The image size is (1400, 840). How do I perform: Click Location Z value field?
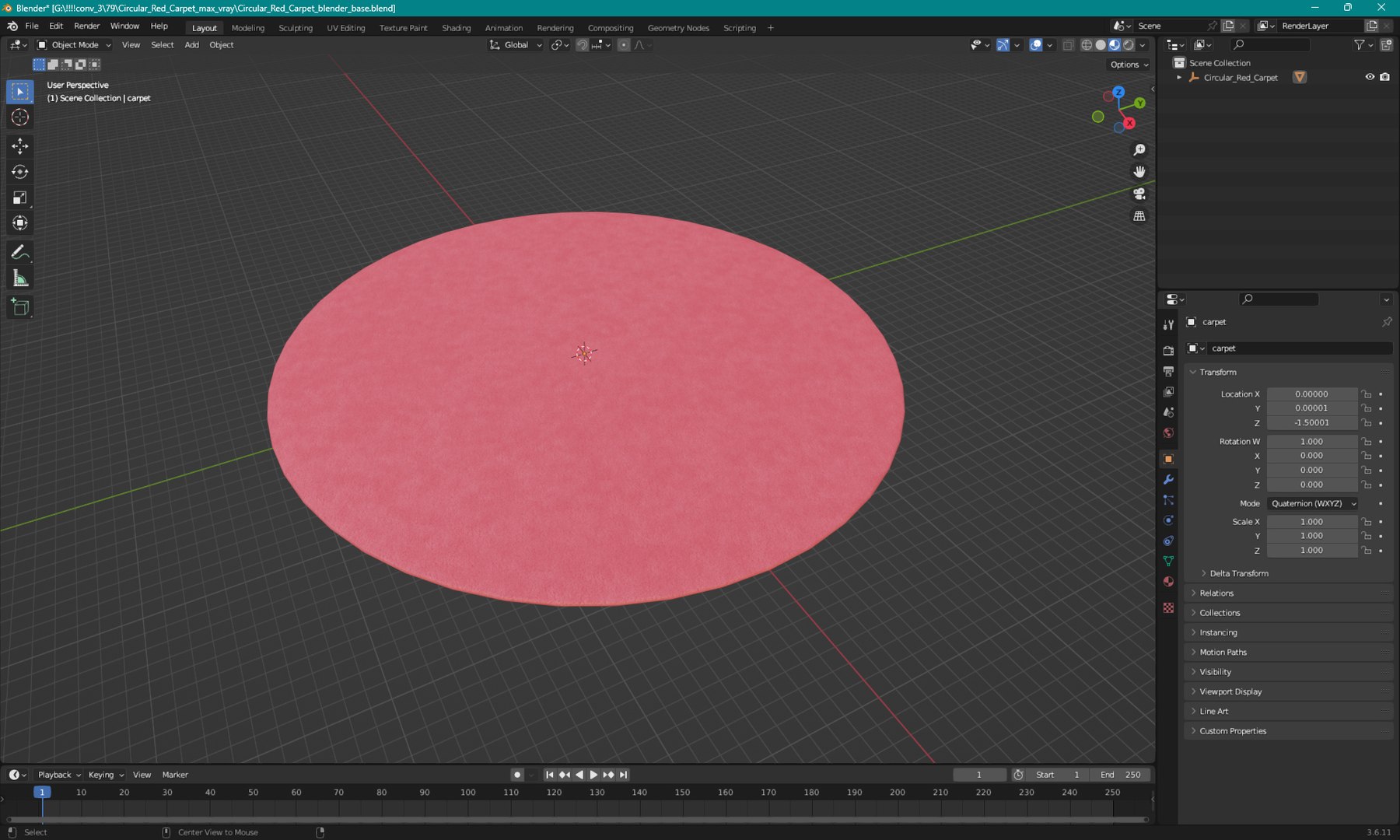tap(1312, 423)
